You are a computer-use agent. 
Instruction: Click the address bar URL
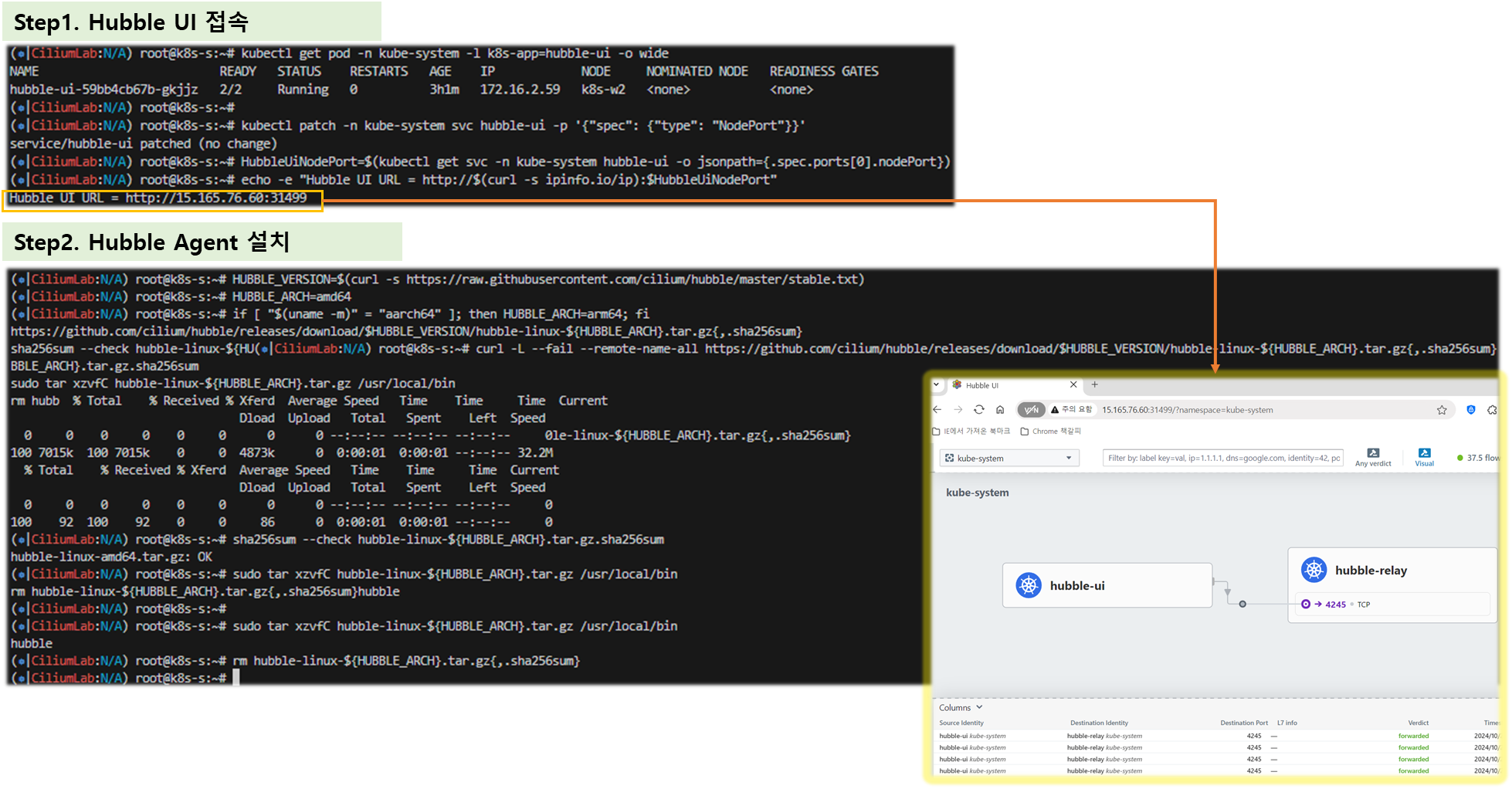[1188, 410]
